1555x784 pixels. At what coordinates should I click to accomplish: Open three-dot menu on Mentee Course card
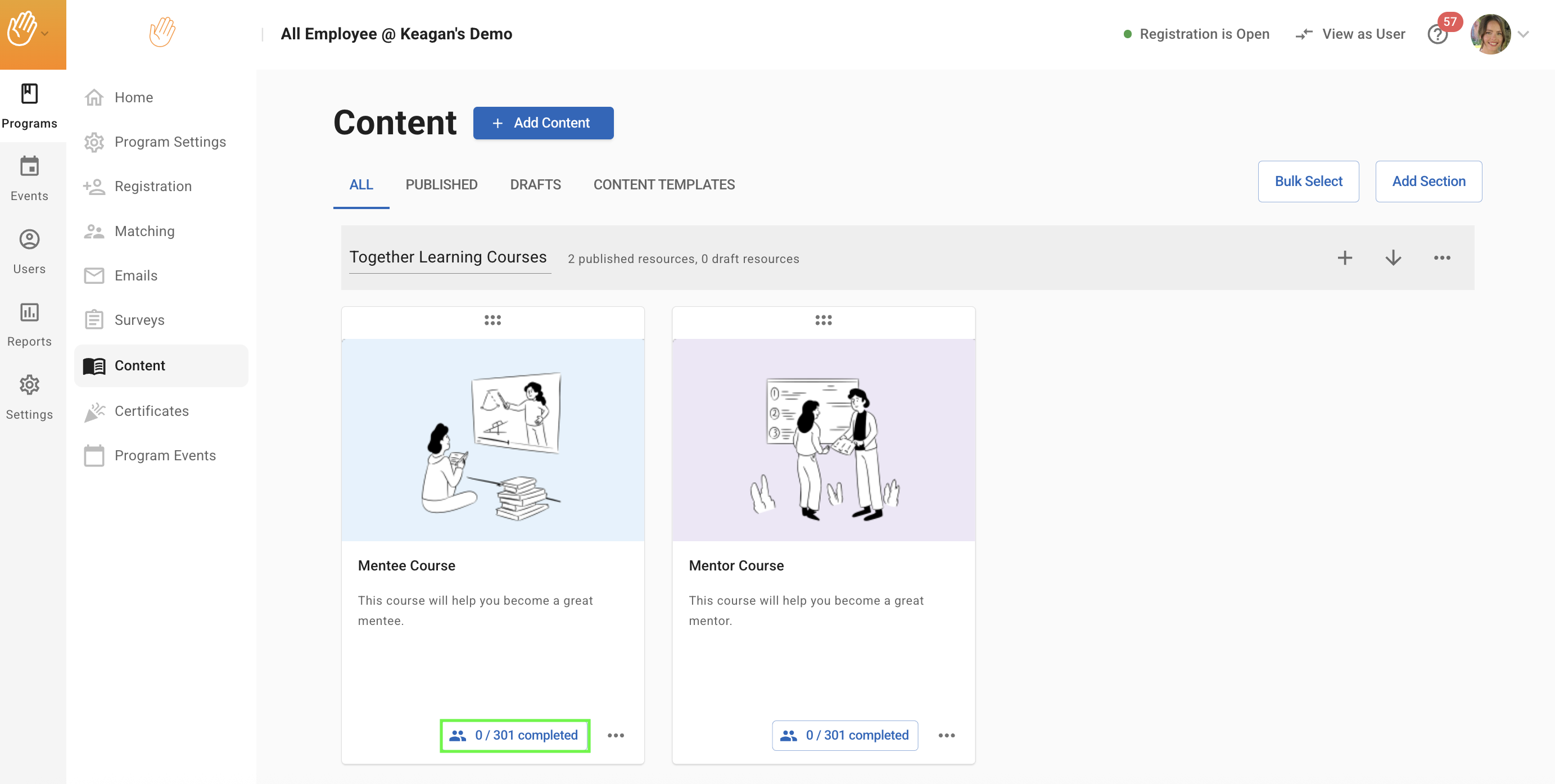pyautogui.click(x=615, y=735)
